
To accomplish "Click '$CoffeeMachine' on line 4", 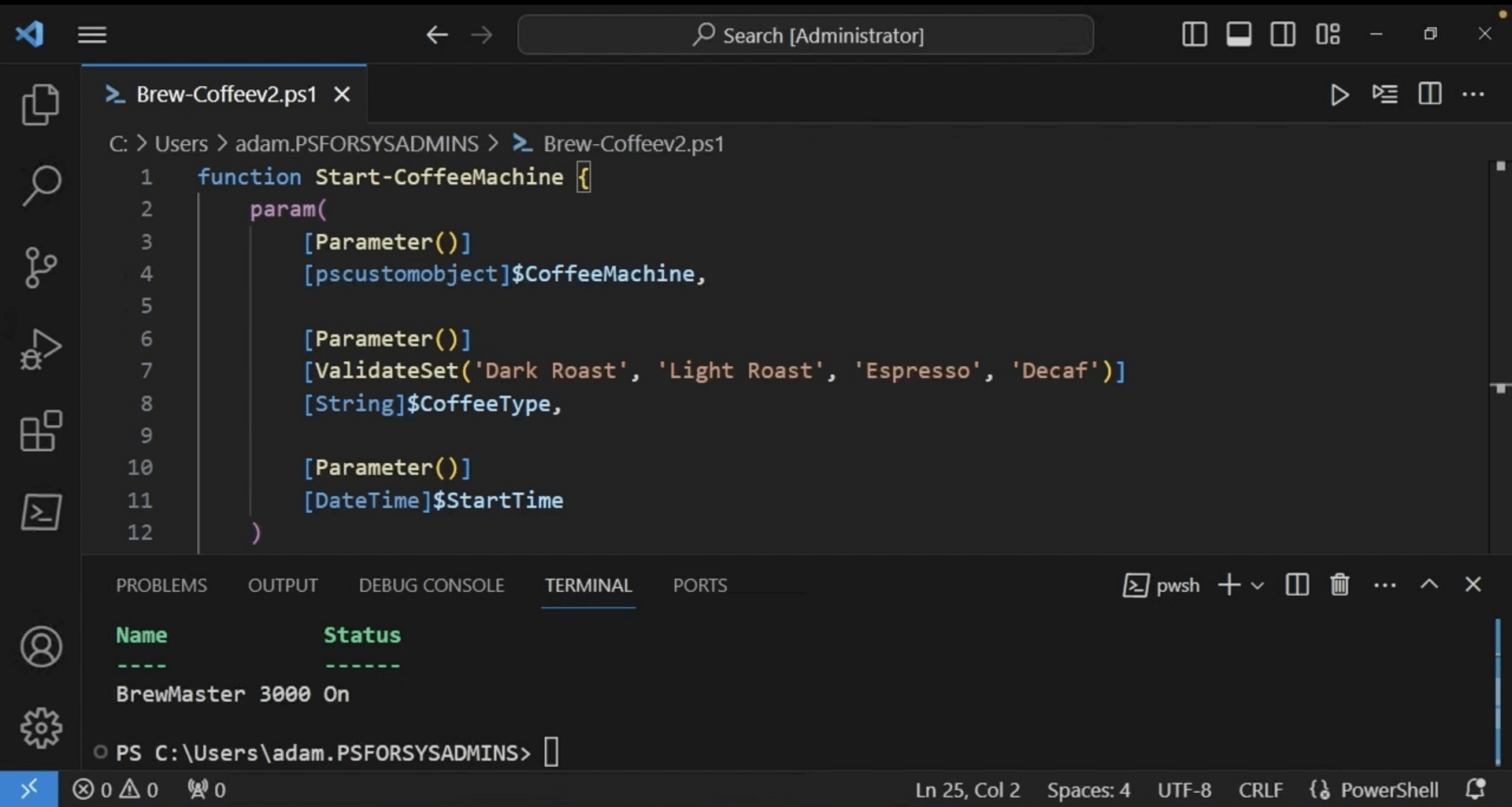I will click(x=603, y=274).
